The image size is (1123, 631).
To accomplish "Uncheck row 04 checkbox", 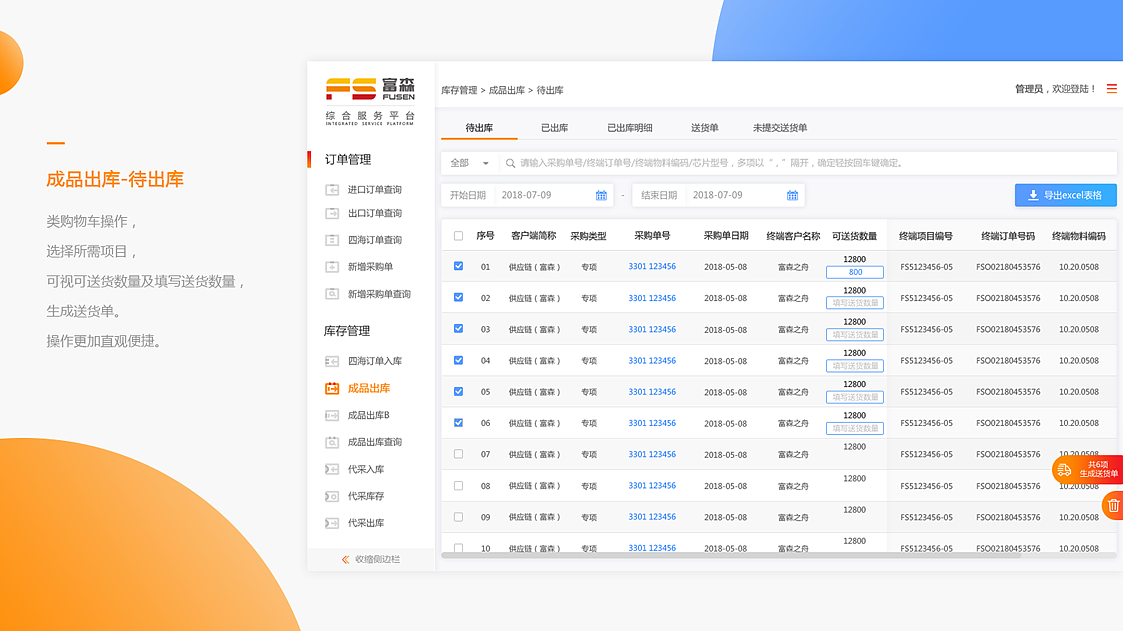I will click(x=458, y=360).
